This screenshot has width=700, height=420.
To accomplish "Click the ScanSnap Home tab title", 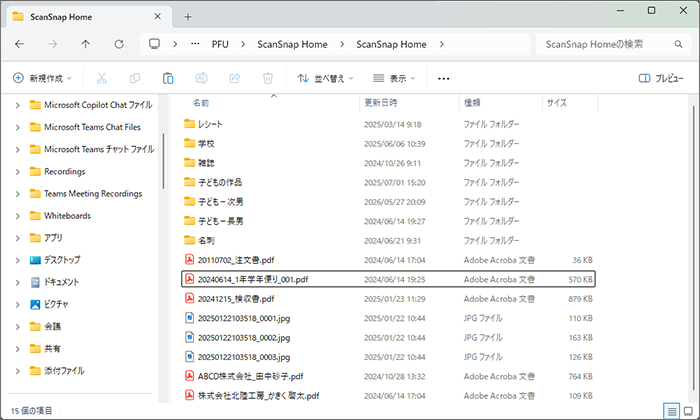I will tap(61, 17).
